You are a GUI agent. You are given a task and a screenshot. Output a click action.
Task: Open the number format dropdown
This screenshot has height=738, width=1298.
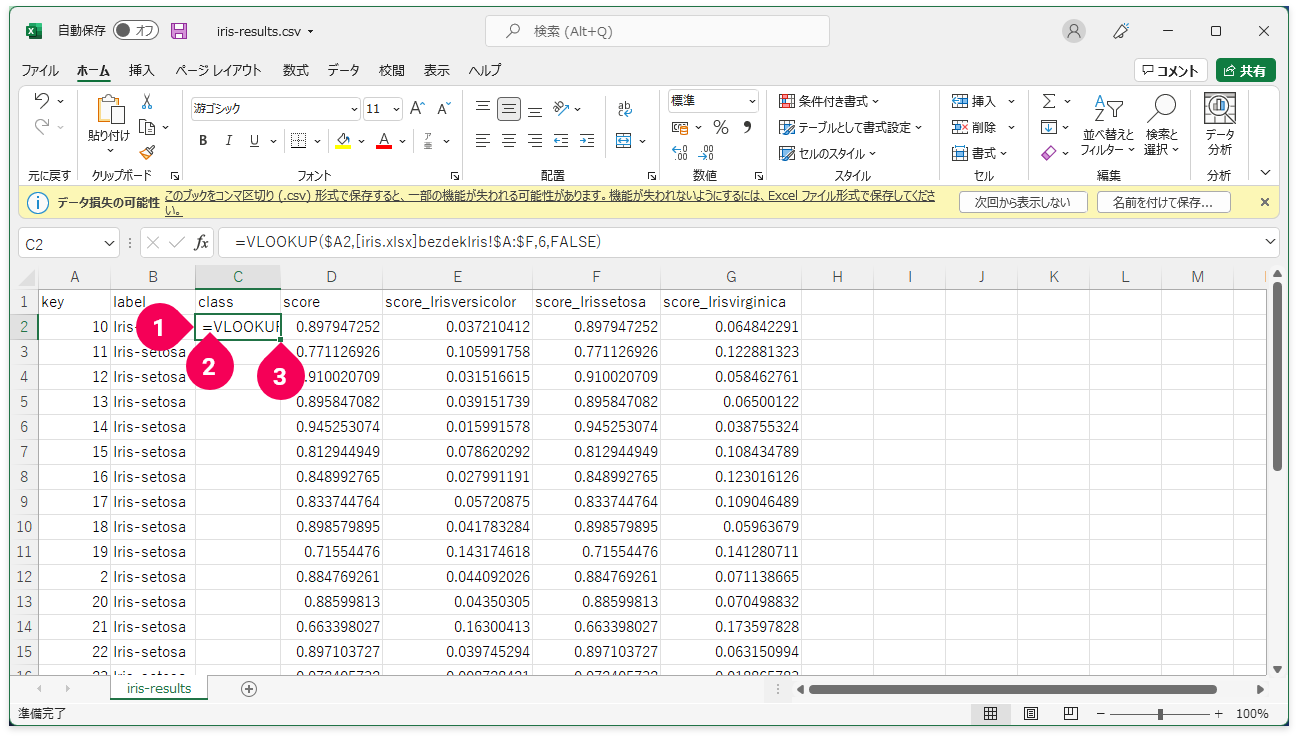752,101
